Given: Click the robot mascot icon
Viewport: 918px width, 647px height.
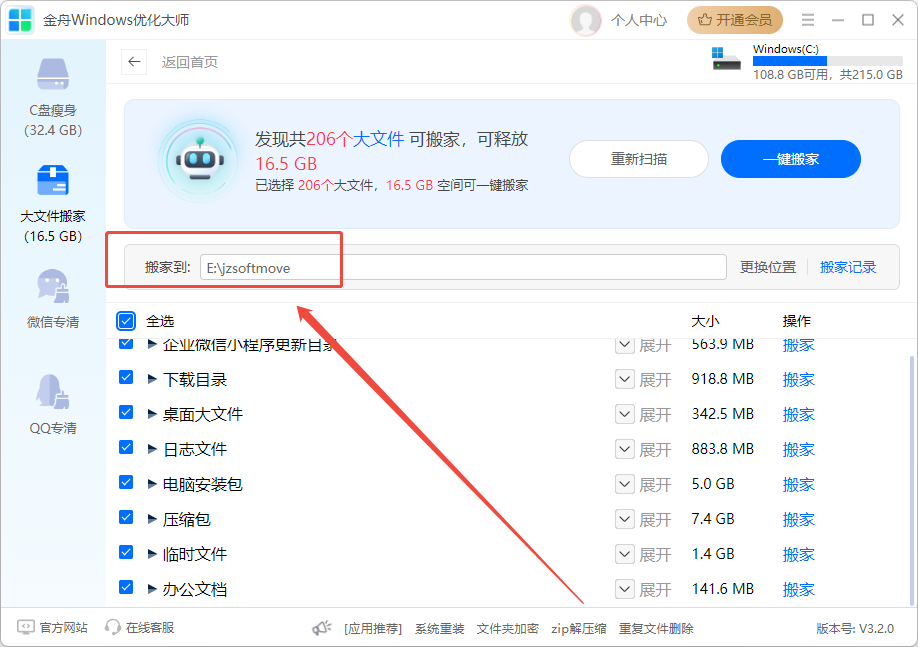Looking at the screenshot, I should (x=200, y=160).
